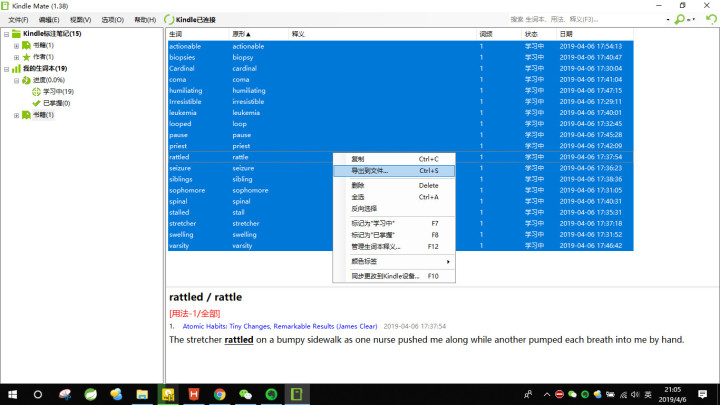720x405 pixels.
Task: Click the Kindle Mate taskbar icon
Action: pyautogui.click(x=297, y=394)
